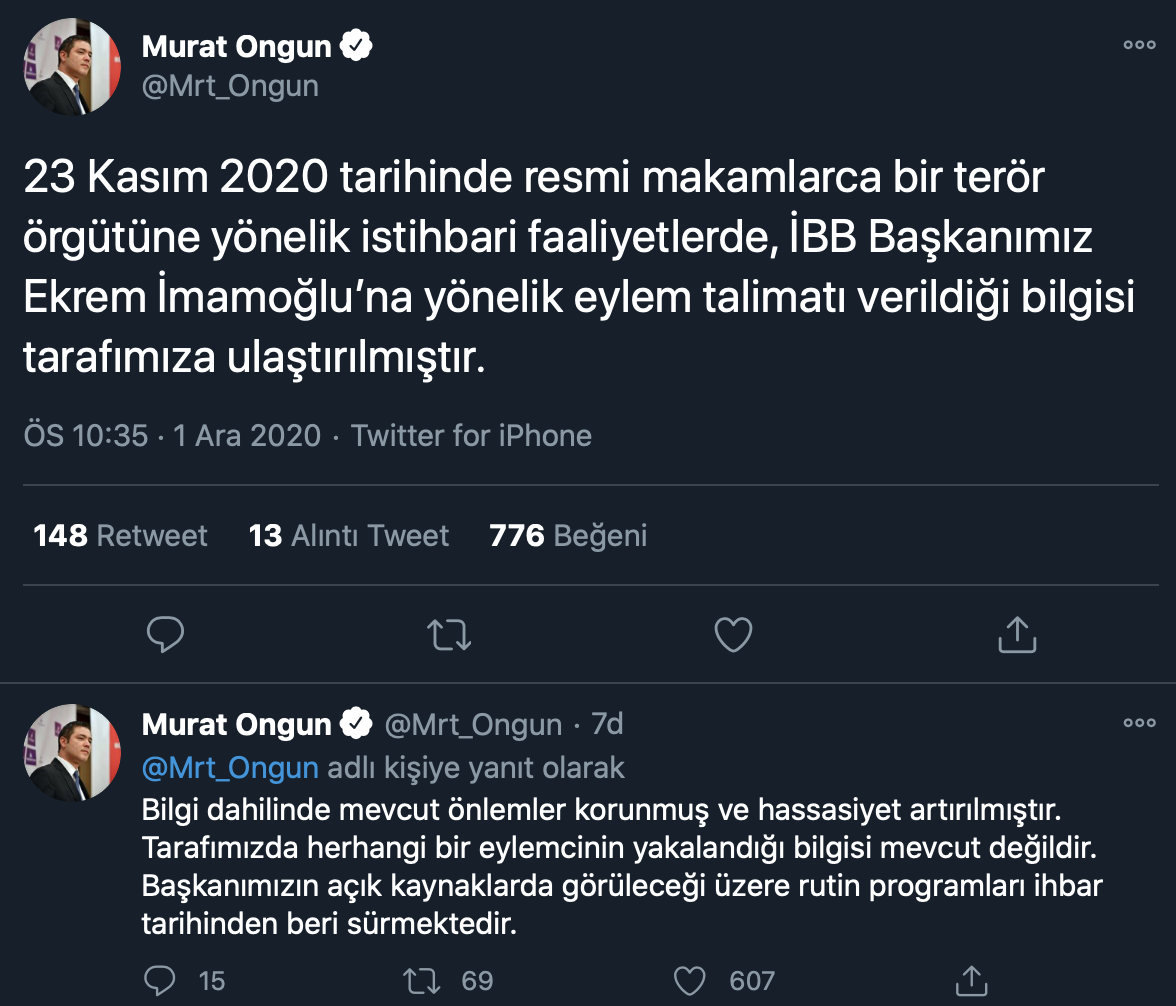
Task: View the 148 Retweet list
Action: click(x=120, y=535)
